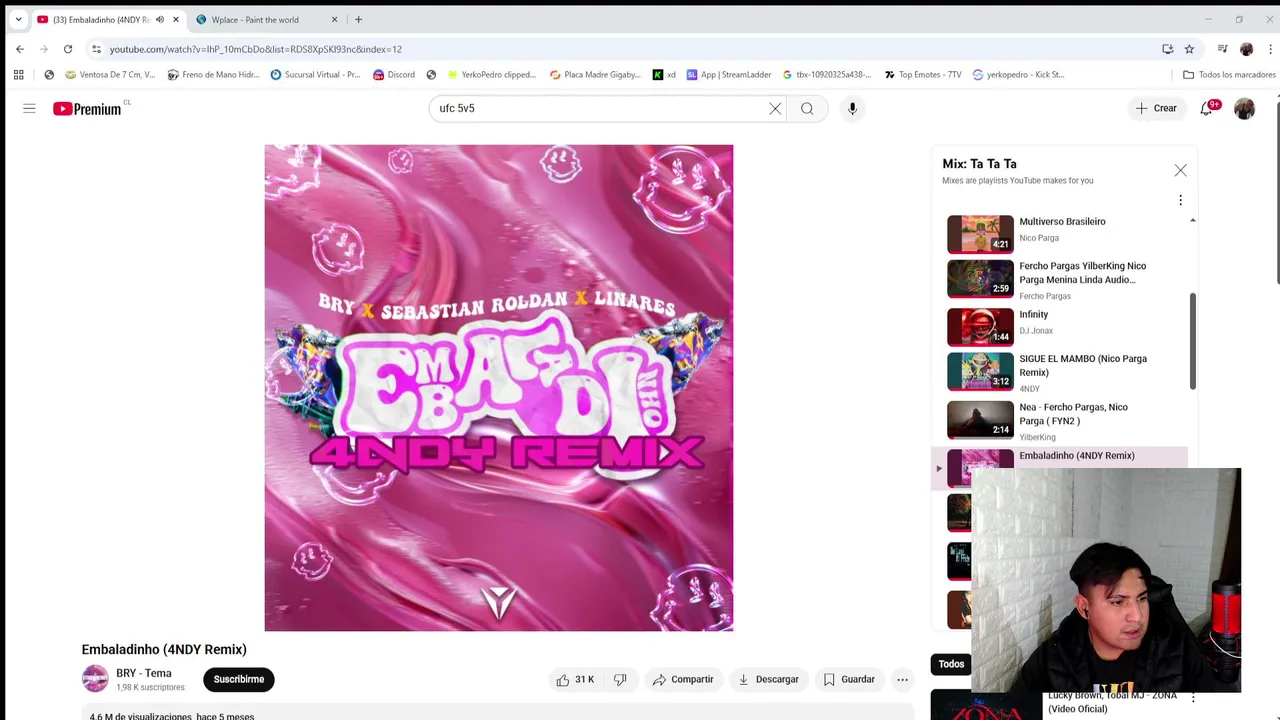The image size is (1280, 720).
Task: Go to YouTube Premium home logo
Action: tap(88, 108)
